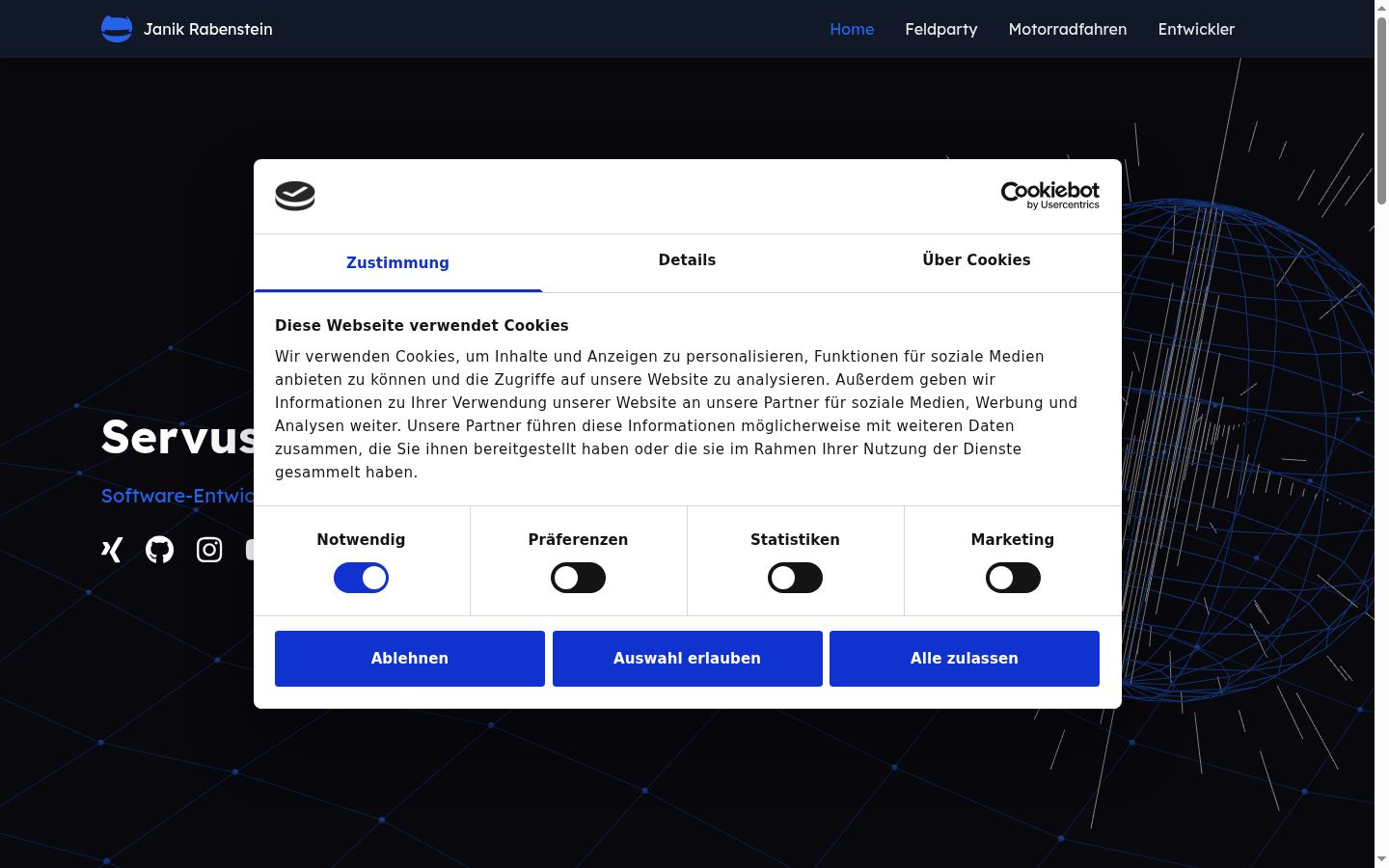Open the Über Cookies tab
The width and height of the screenshot is (1389, 868).
[976, 260]
